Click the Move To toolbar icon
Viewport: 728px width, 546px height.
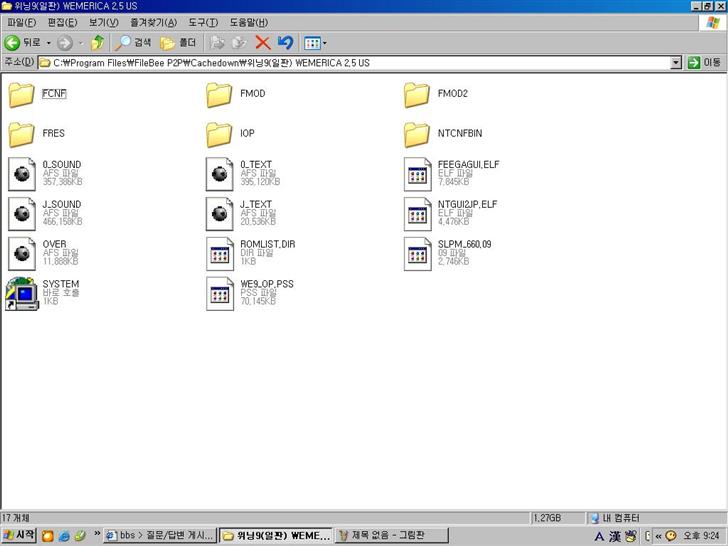tap(216, 43)
